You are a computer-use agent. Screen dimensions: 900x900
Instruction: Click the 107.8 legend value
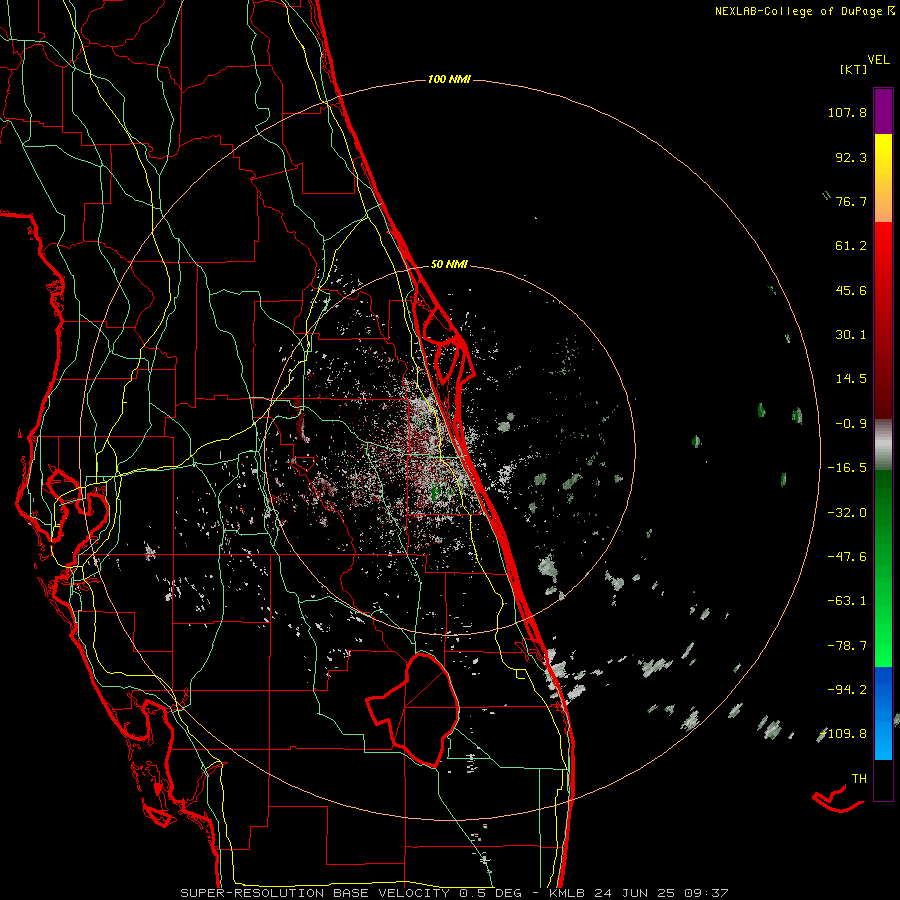pos(847,112)
